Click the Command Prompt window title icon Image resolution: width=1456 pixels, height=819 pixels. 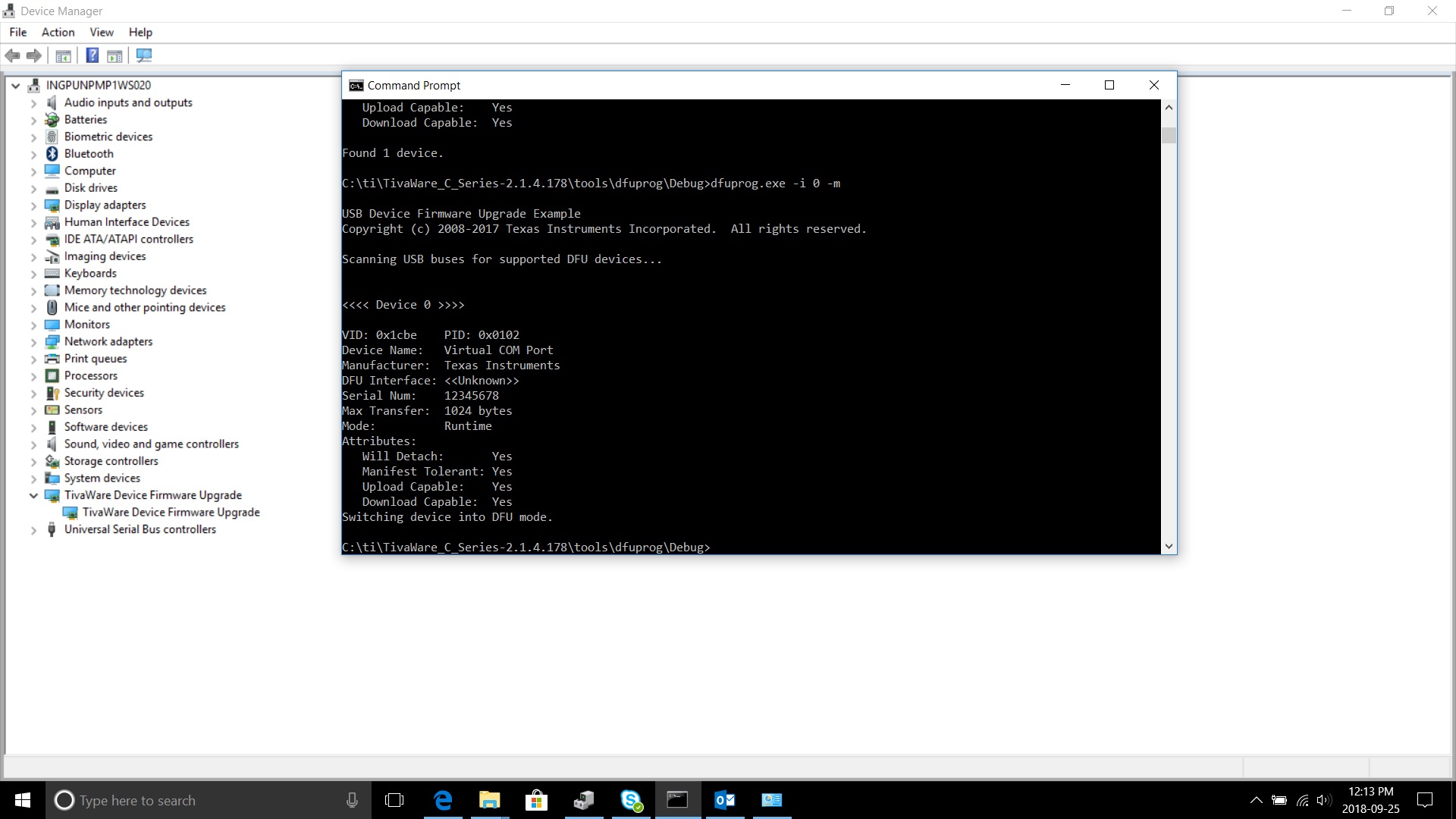pos(356,86)
